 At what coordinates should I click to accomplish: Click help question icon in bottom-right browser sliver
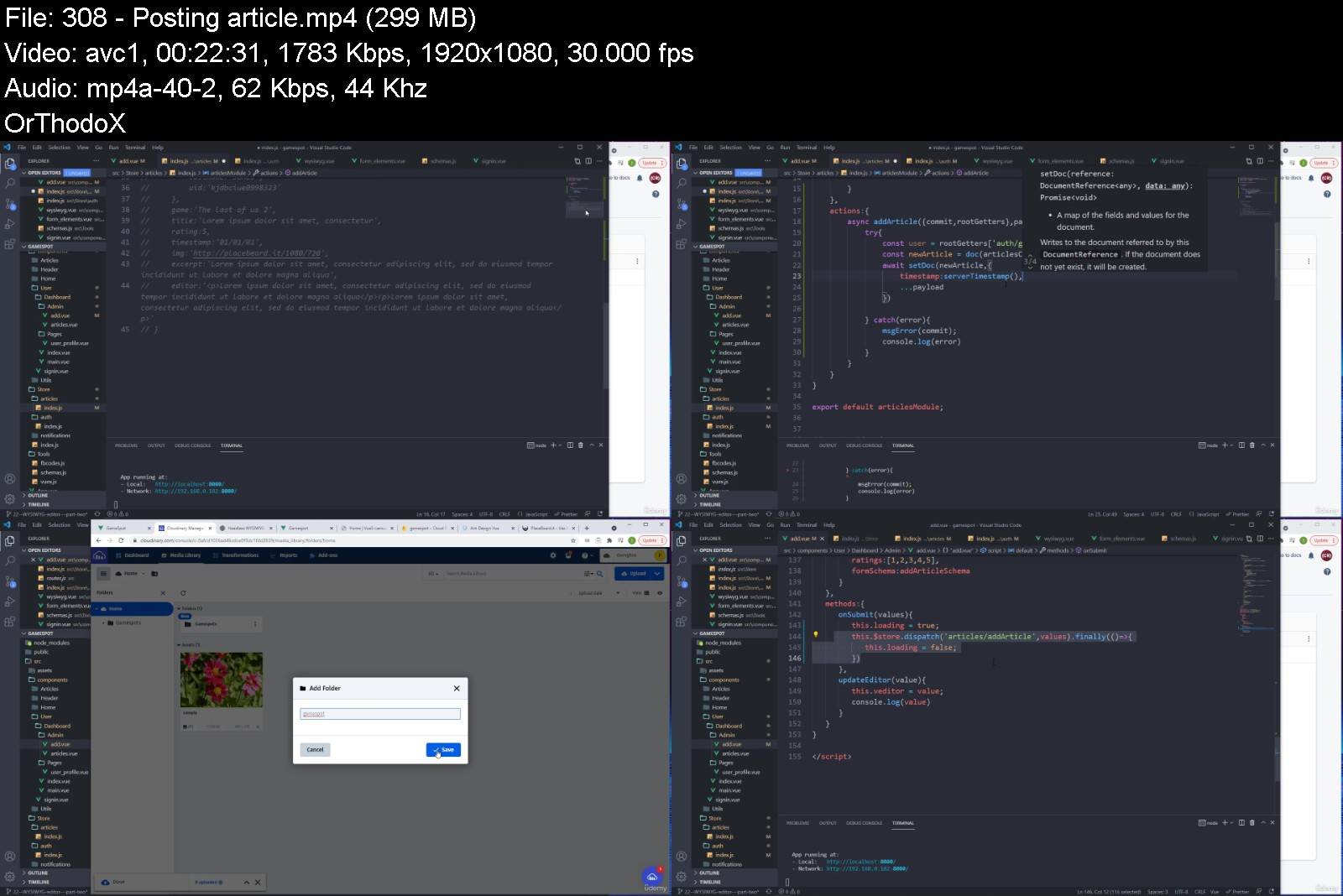(1327, 572)
